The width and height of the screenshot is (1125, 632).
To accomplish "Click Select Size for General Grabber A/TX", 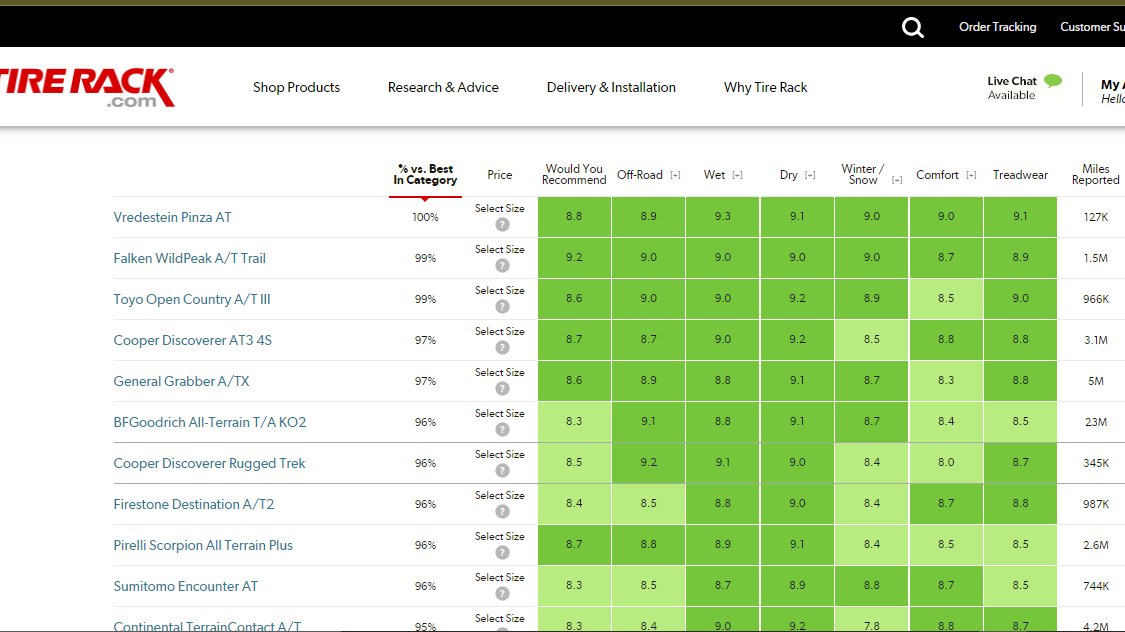I will [x=499, y=372].
